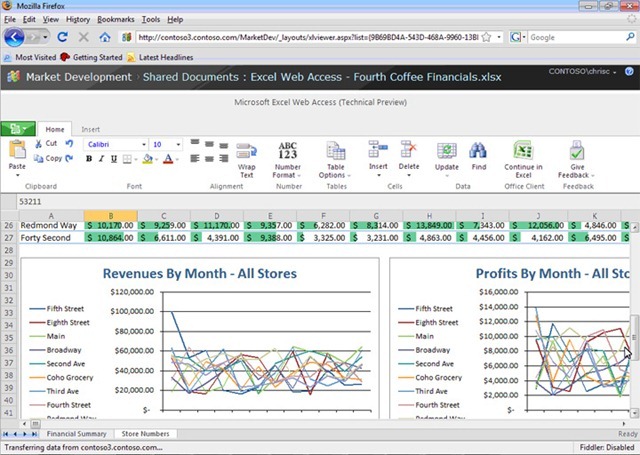Set top vertical alignment
640x455 pixels.
coord(195,143)
